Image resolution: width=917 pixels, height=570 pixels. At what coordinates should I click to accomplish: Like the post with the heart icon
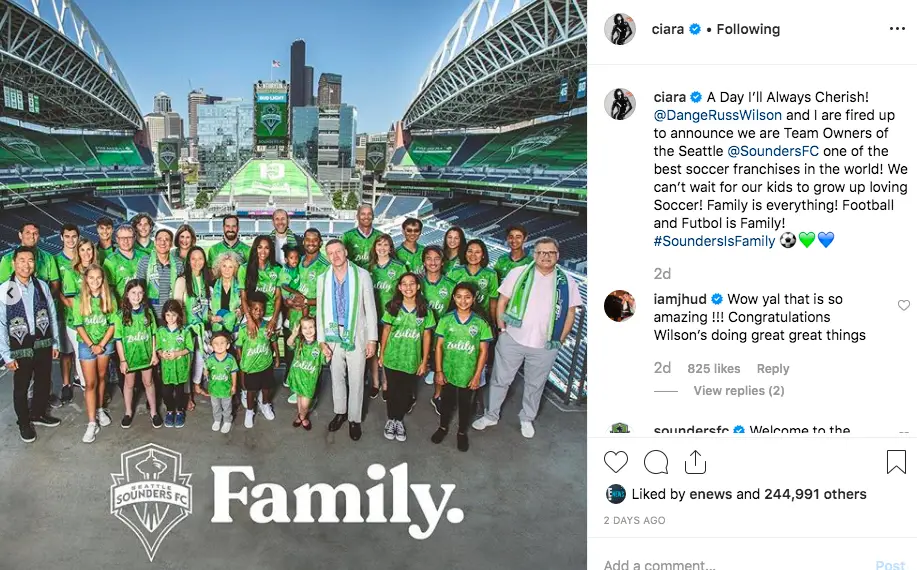click(616, 462)
